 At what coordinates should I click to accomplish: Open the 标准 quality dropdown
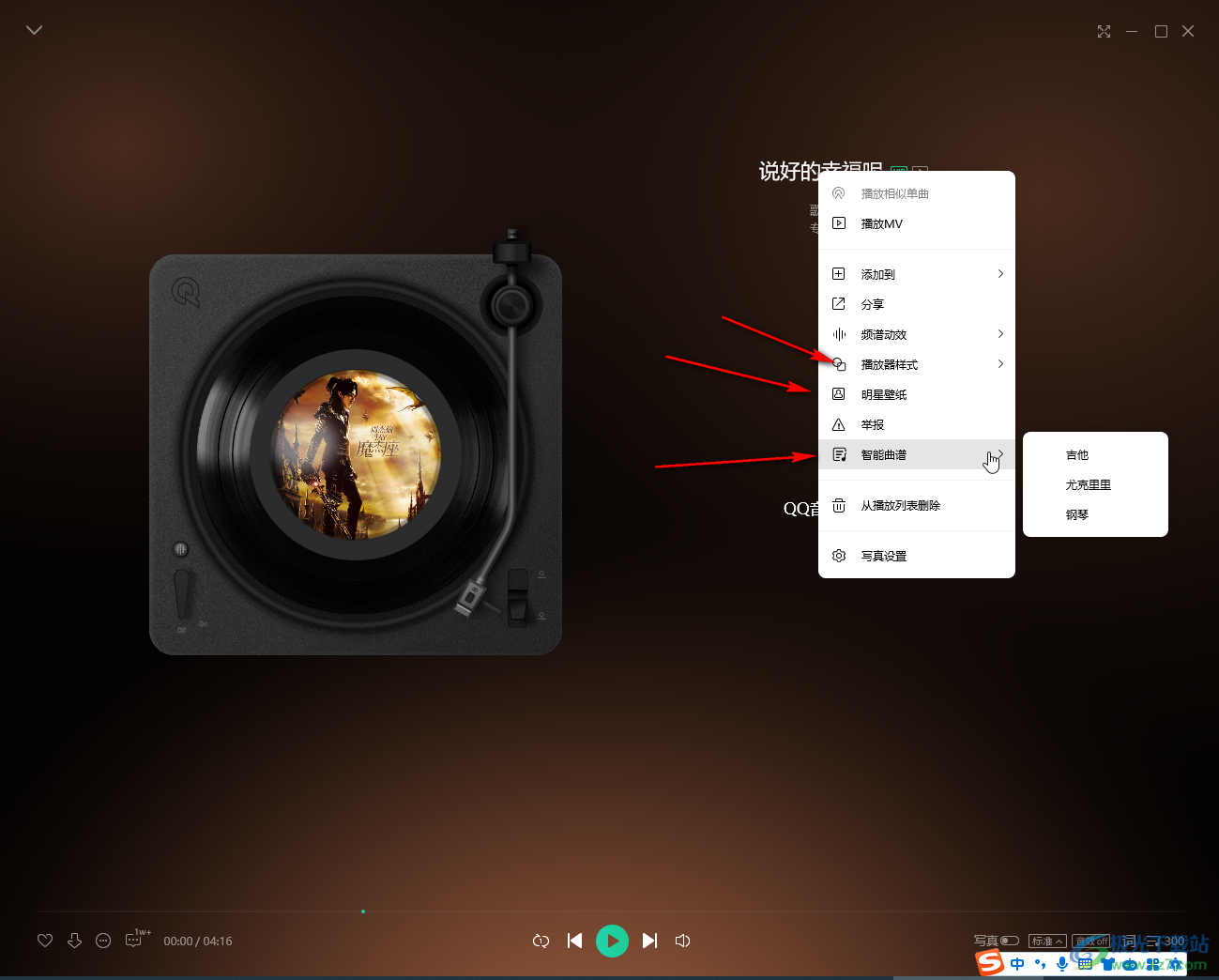tap(1047, 941)
